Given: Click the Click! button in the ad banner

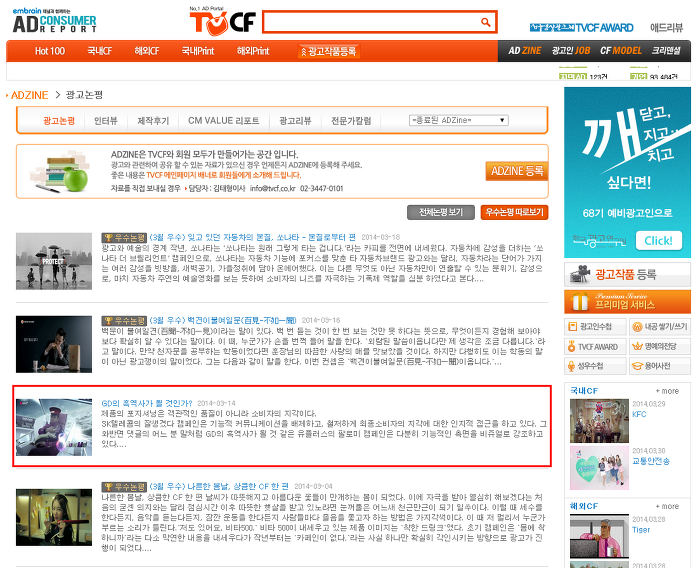Looking at the screenshot, I should click(658, 241).
